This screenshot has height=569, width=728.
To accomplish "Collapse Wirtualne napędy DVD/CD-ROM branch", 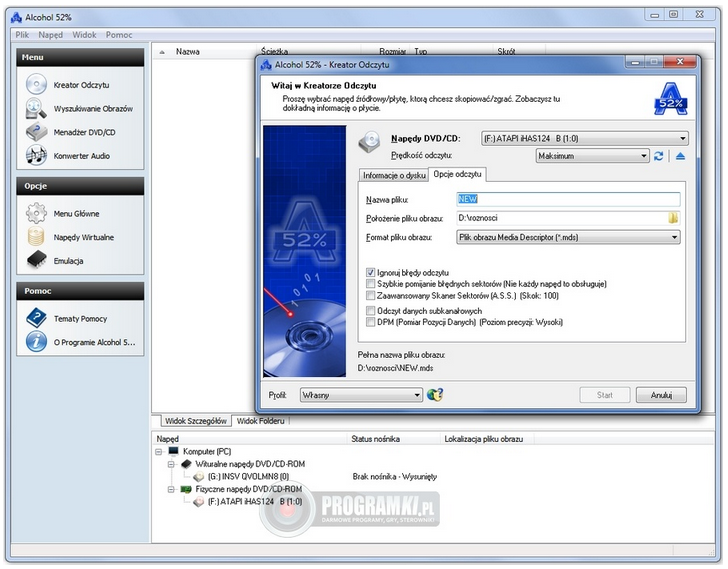I will tap(171, 464).
